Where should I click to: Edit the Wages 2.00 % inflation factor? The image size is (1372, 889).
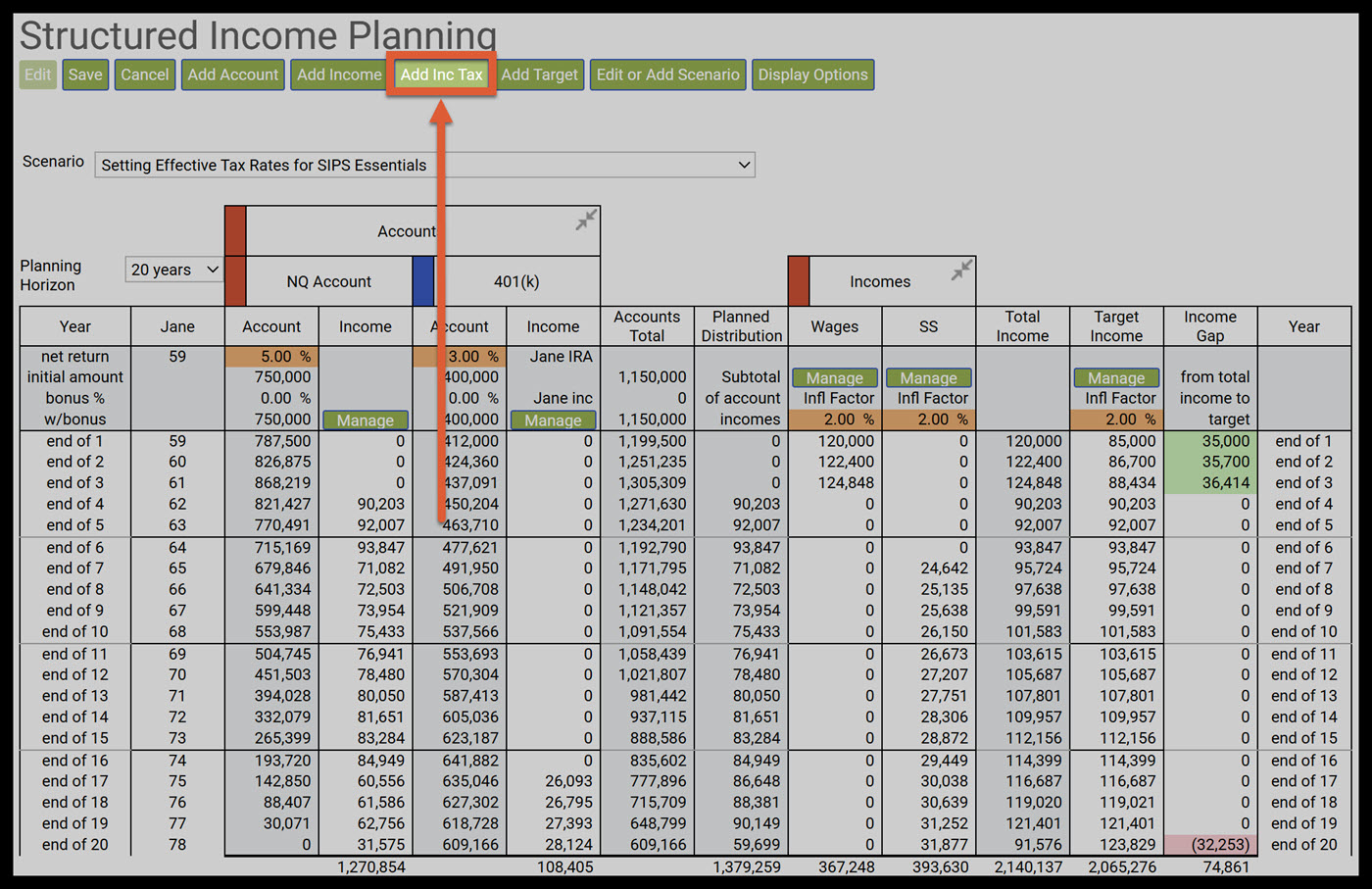[x=835, y=420]
